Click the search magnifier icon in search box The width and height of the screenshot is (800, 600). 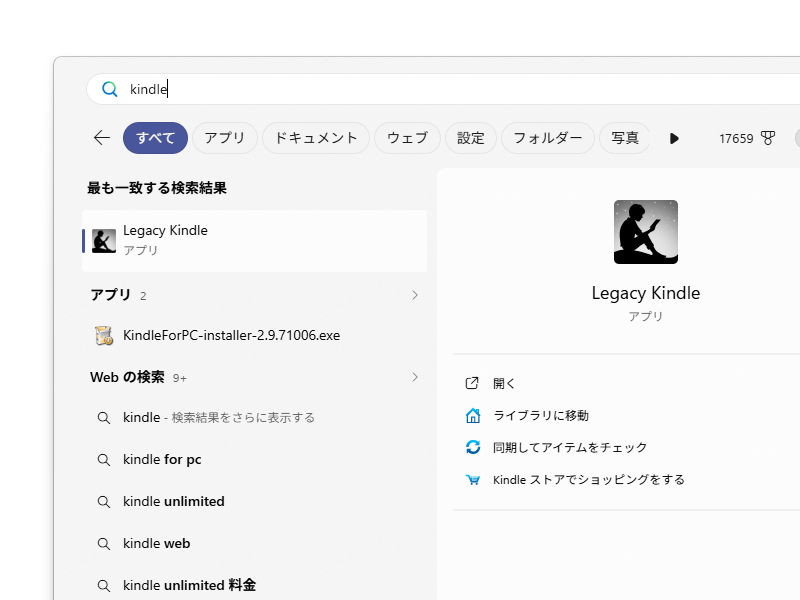click(x=109, y=89)
